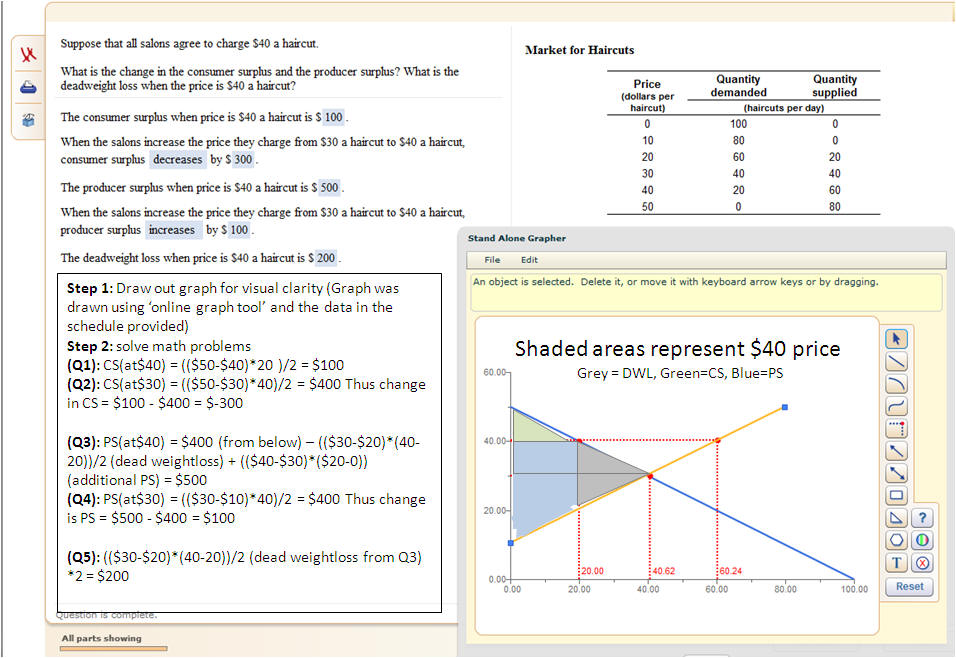Select the text T tool
The height and width of the screenshot is (658, 956).
[x=897, y=562]
